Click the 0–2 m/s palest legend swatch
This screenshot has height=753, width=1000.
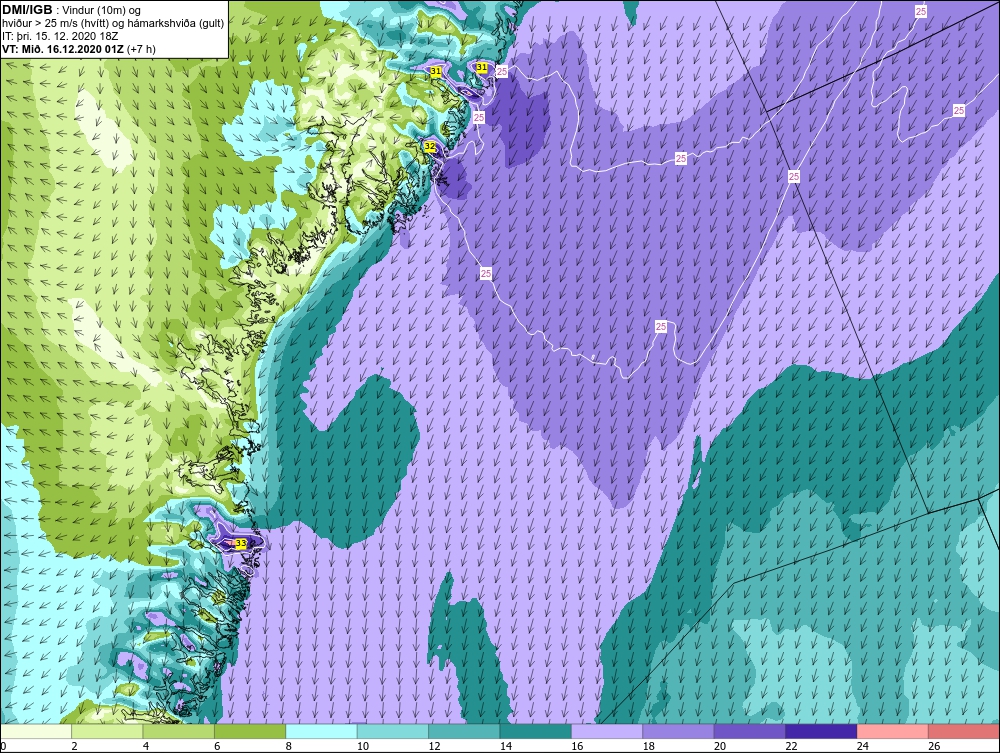tap(36, 731)
